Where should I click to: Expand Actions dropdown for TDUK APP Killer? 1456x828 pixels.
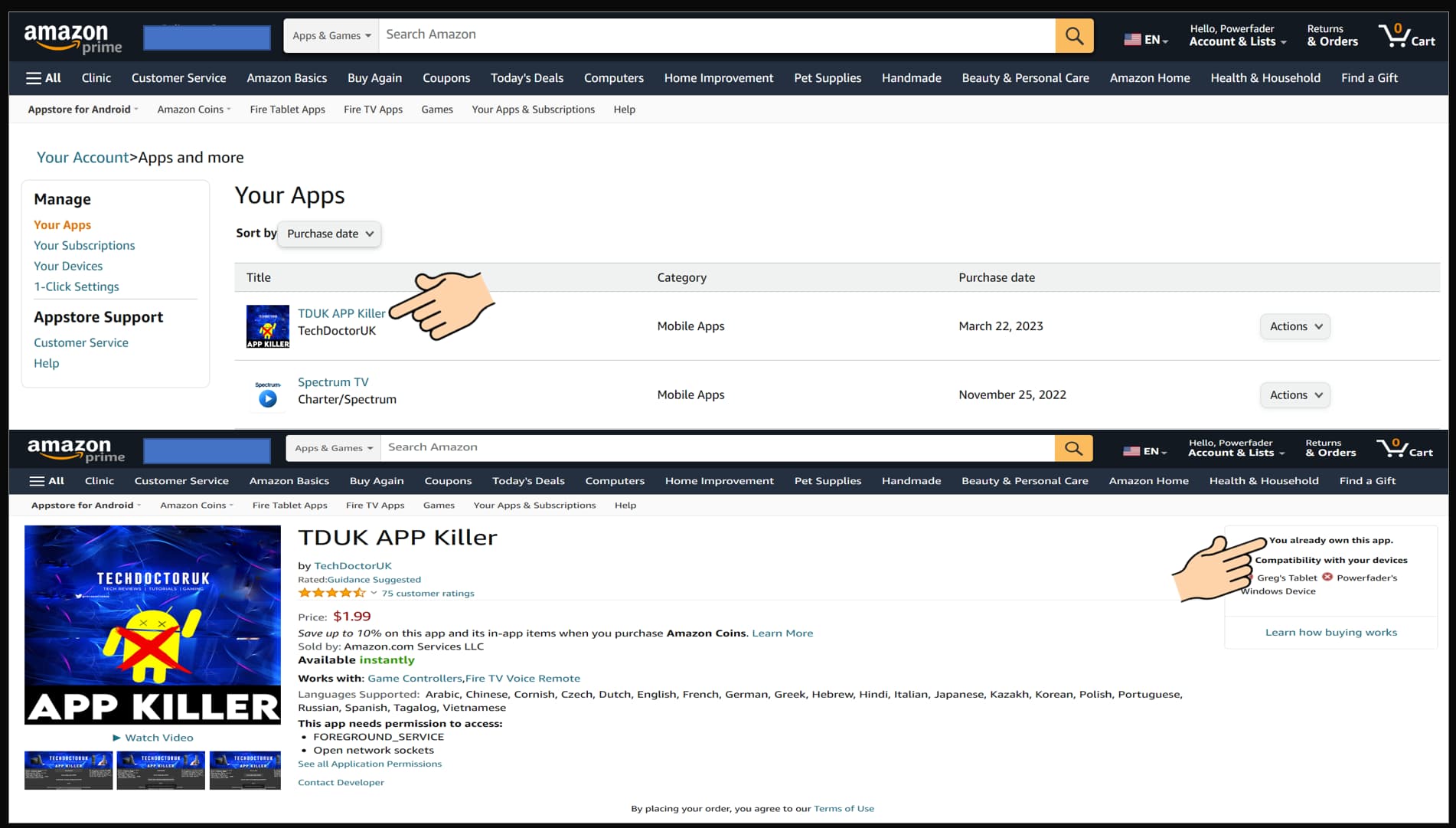(x=1295, y=326)
